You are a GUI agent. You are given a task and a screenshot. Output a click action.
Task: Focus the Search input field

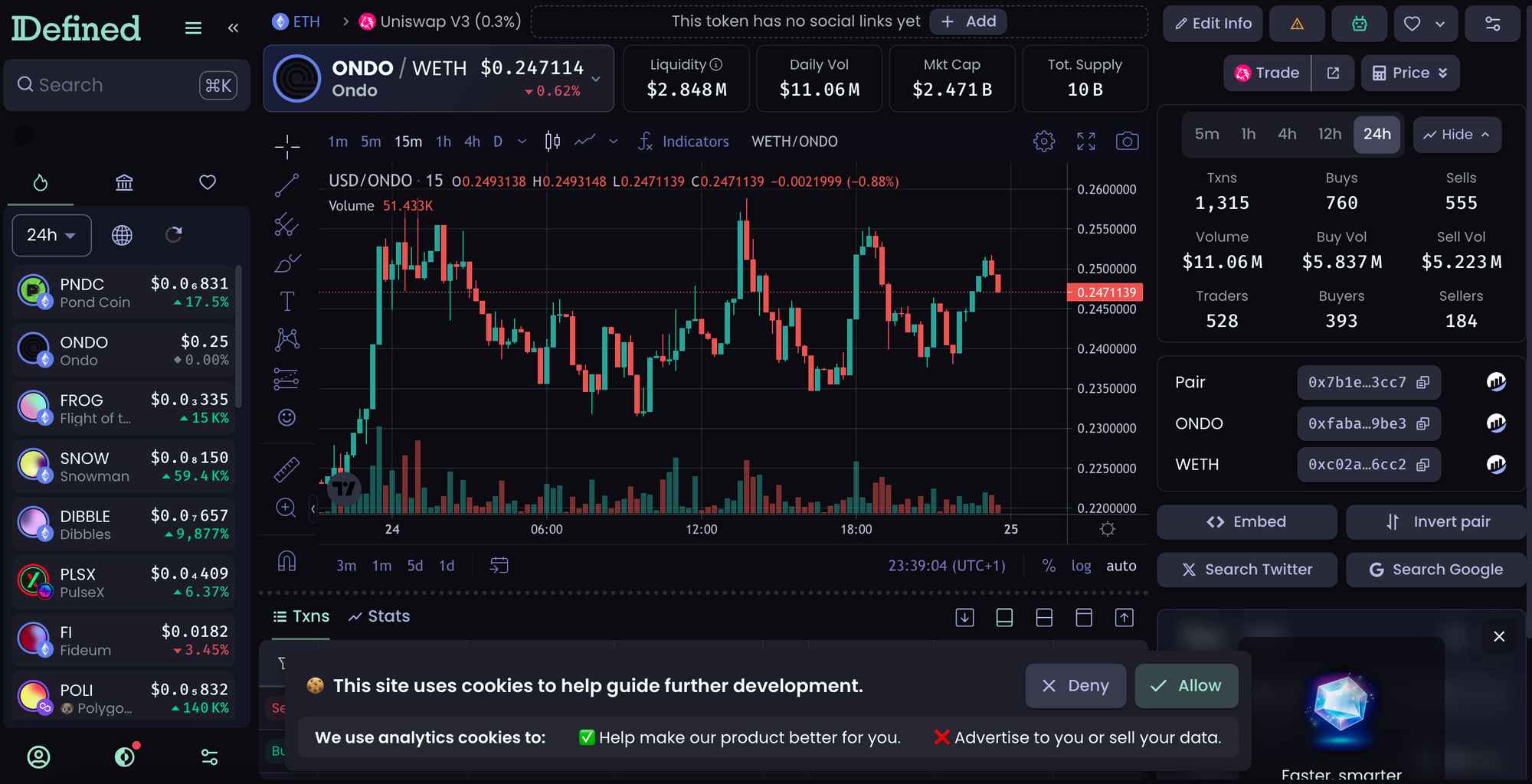(127, 85)
